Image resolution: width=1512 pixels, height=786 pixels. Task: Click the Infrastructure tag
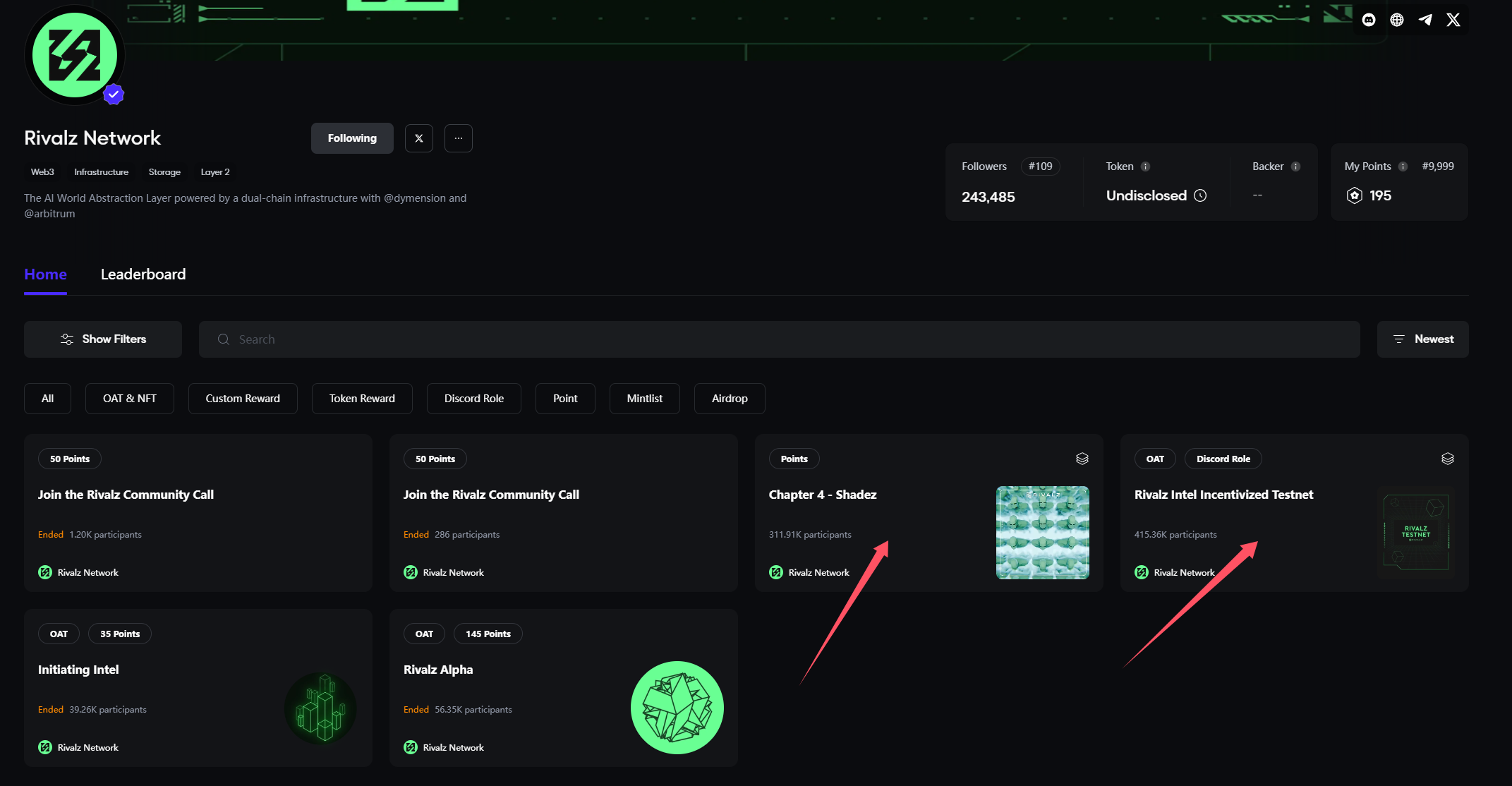pos(102,172)
